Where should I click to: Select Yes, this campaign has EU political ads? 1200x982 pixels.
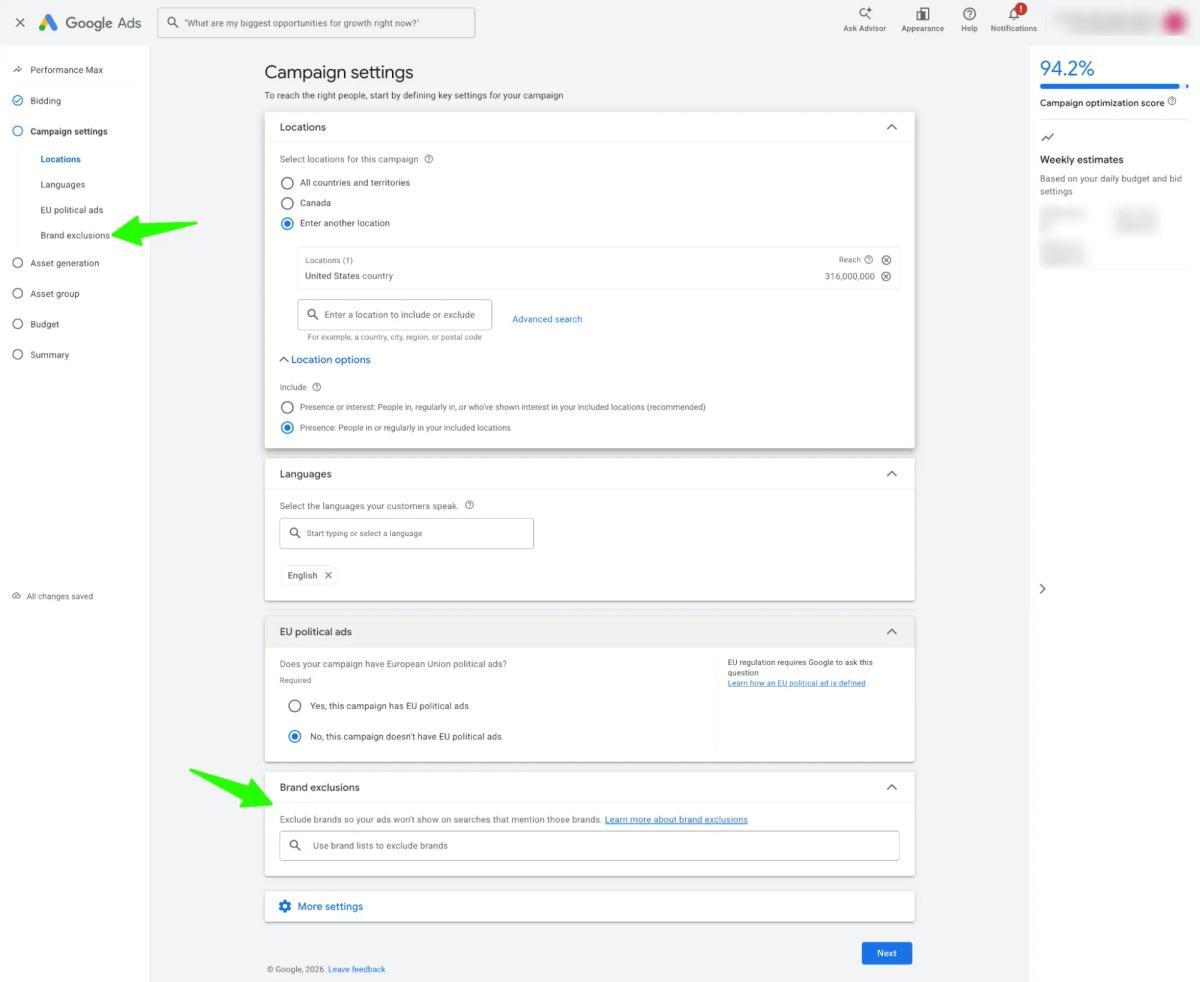pyautogui.click(x=295, y=706)
